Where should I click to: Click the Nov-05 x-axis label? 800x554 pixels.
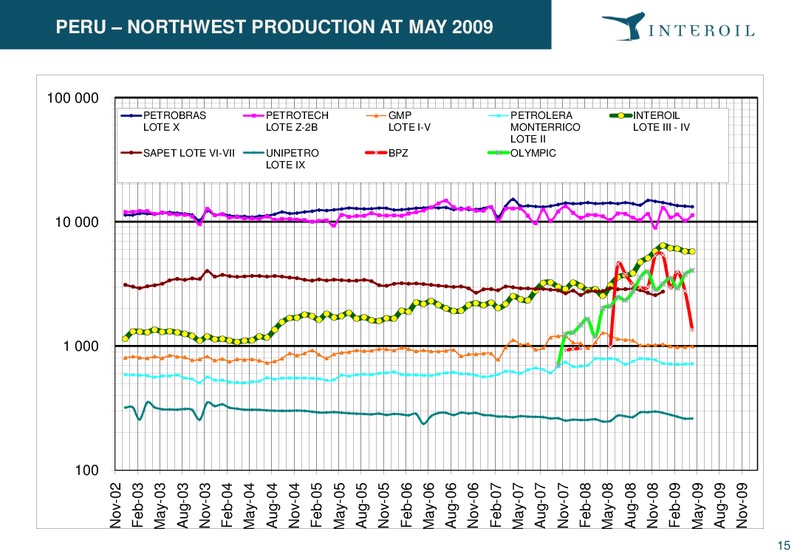[385, 506]
